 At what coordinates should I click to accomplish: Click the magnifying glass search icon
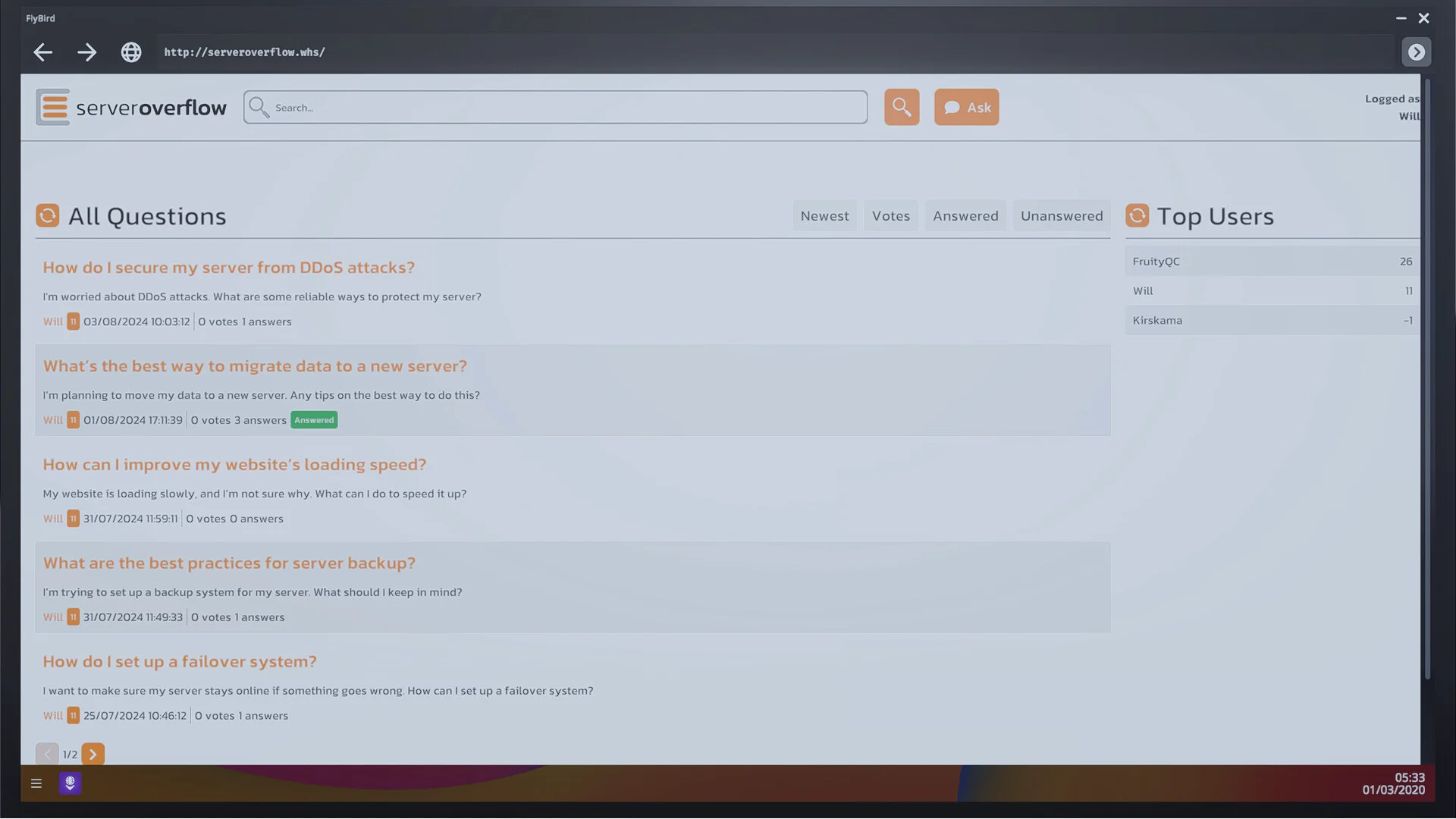[x=901, y=107]
